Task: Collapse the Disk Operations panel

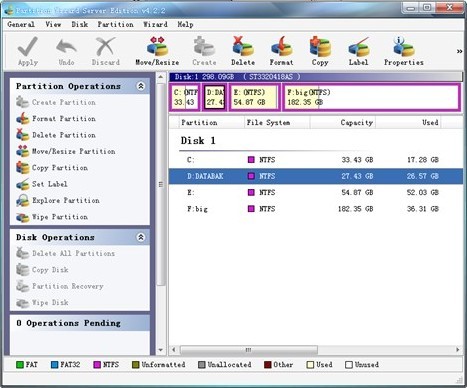Action: click(x=141, y=237)
